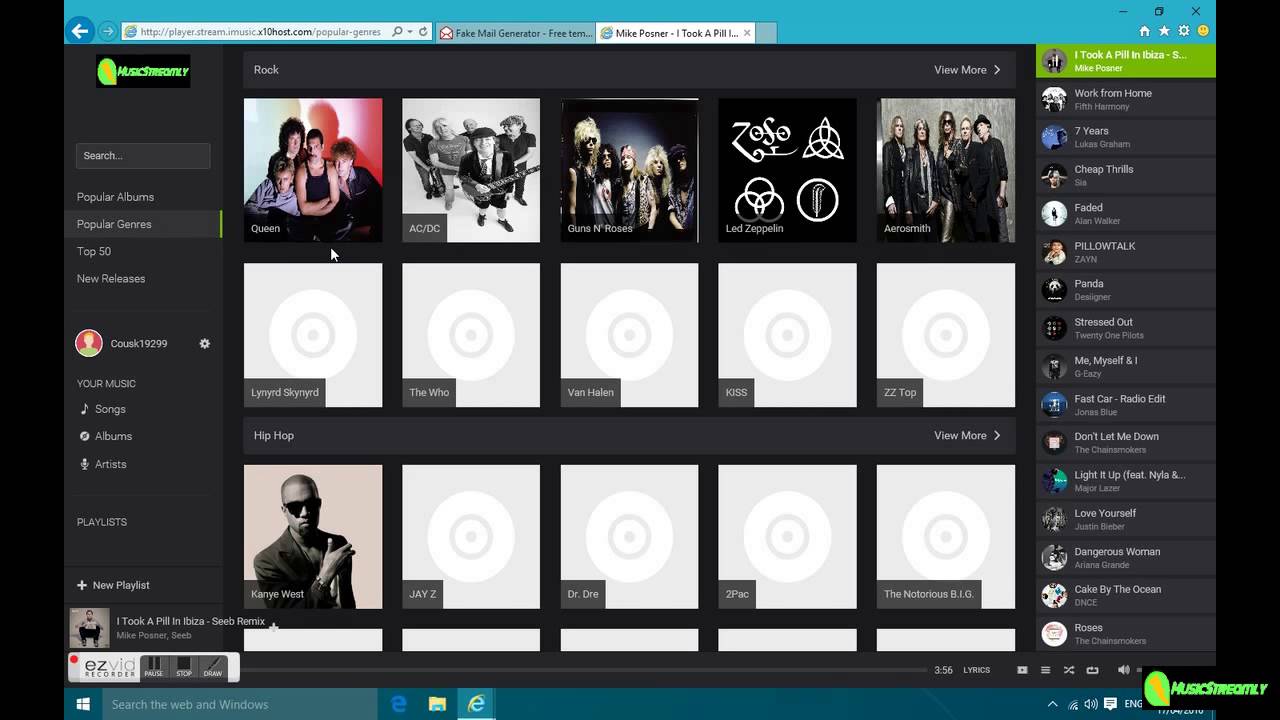Viewport: 1280px width, 720px height.
Task: Play Dangerous Woman by Ariana Grande
Action: click(x=1126, y=557)
